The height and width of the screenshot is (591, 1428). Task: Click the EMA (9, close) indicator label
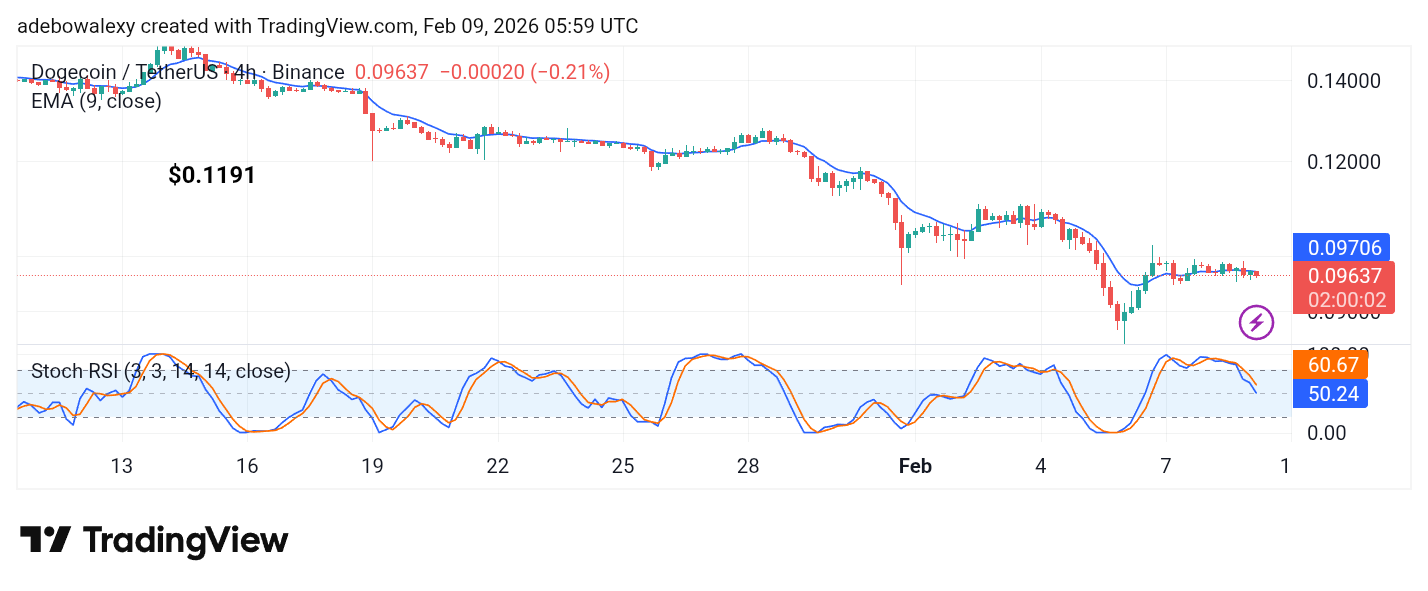96,100
